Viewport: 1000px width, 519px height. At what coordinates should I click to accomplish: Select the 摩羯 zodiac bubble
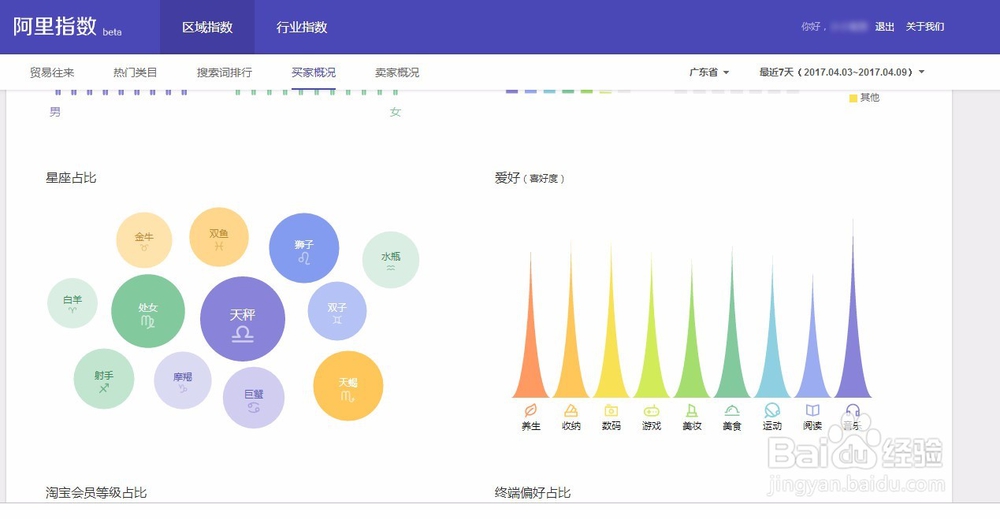tap(183, 380)
